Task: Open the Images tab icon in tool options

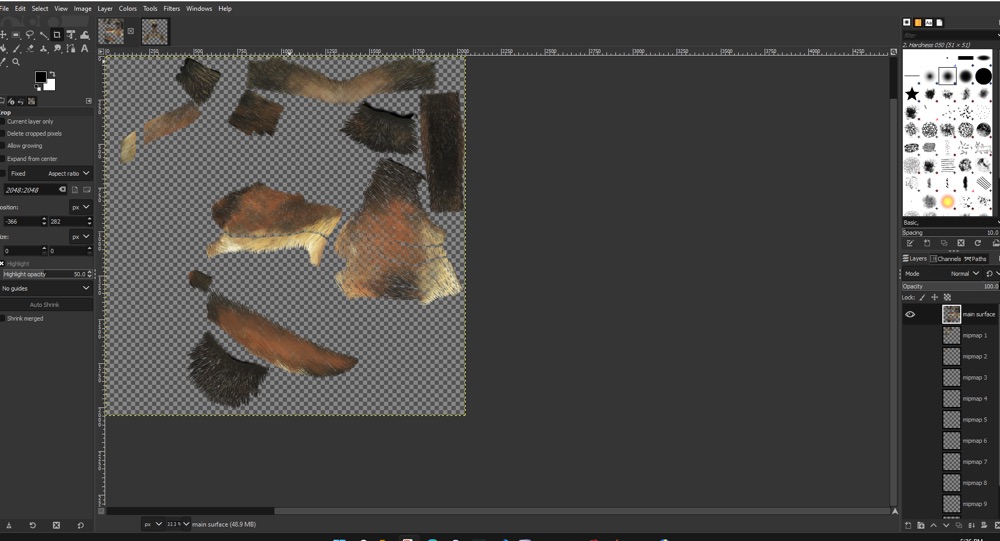Action: point(31,101)
